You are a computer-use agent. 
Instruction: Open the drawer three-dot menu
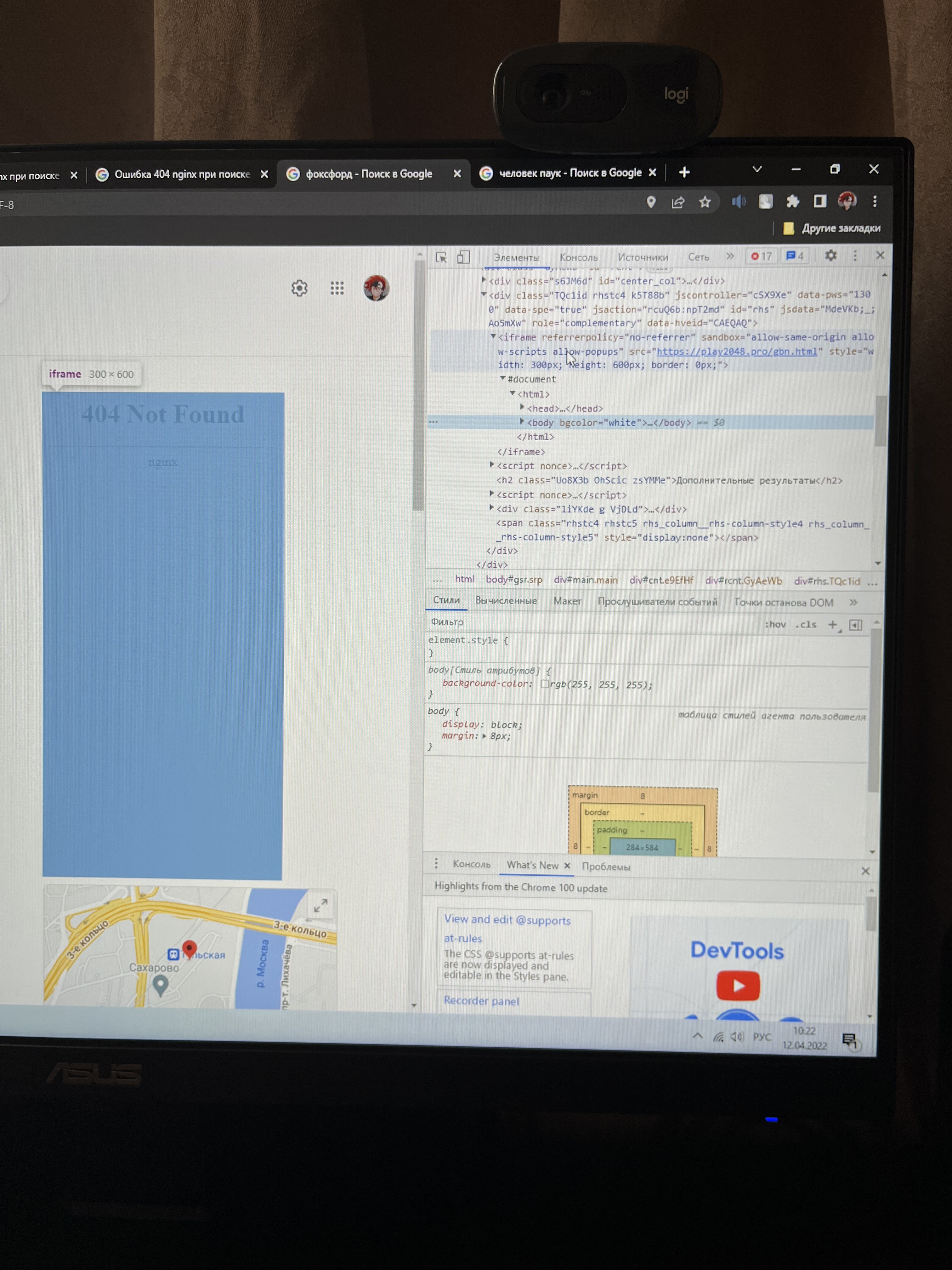436,863
